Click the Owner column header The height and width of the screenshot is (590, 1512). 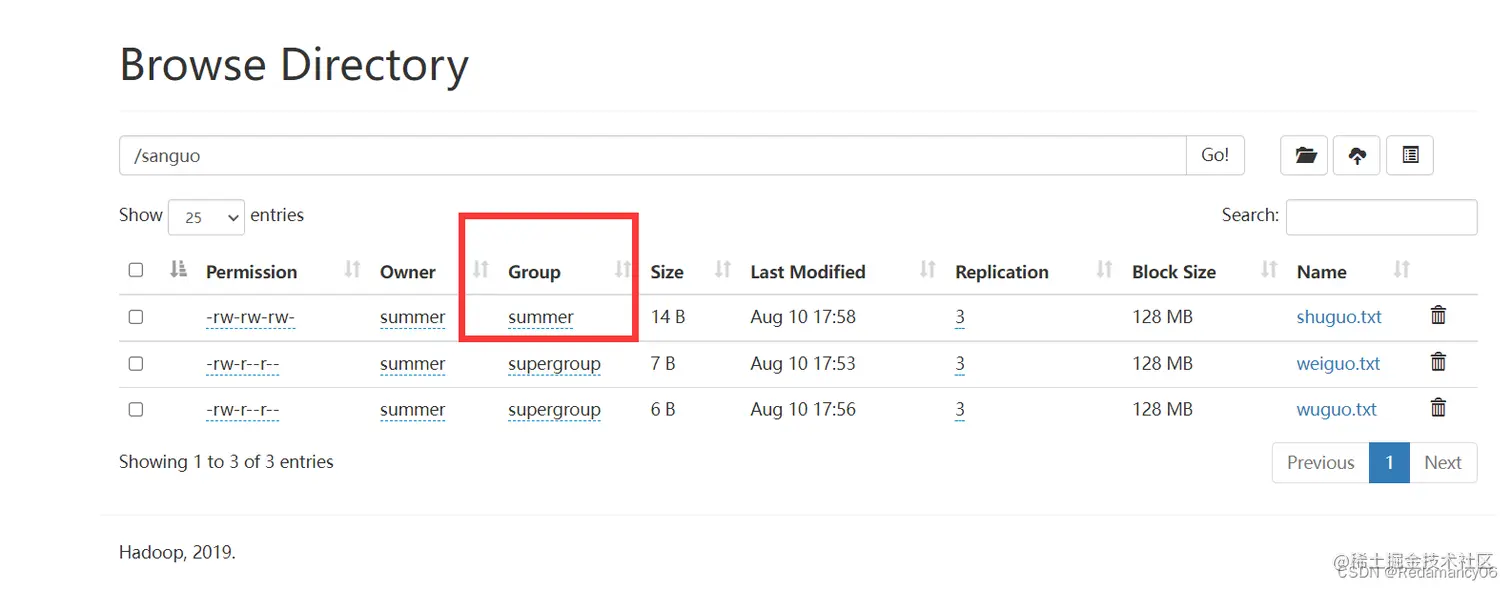click(407, 272)
